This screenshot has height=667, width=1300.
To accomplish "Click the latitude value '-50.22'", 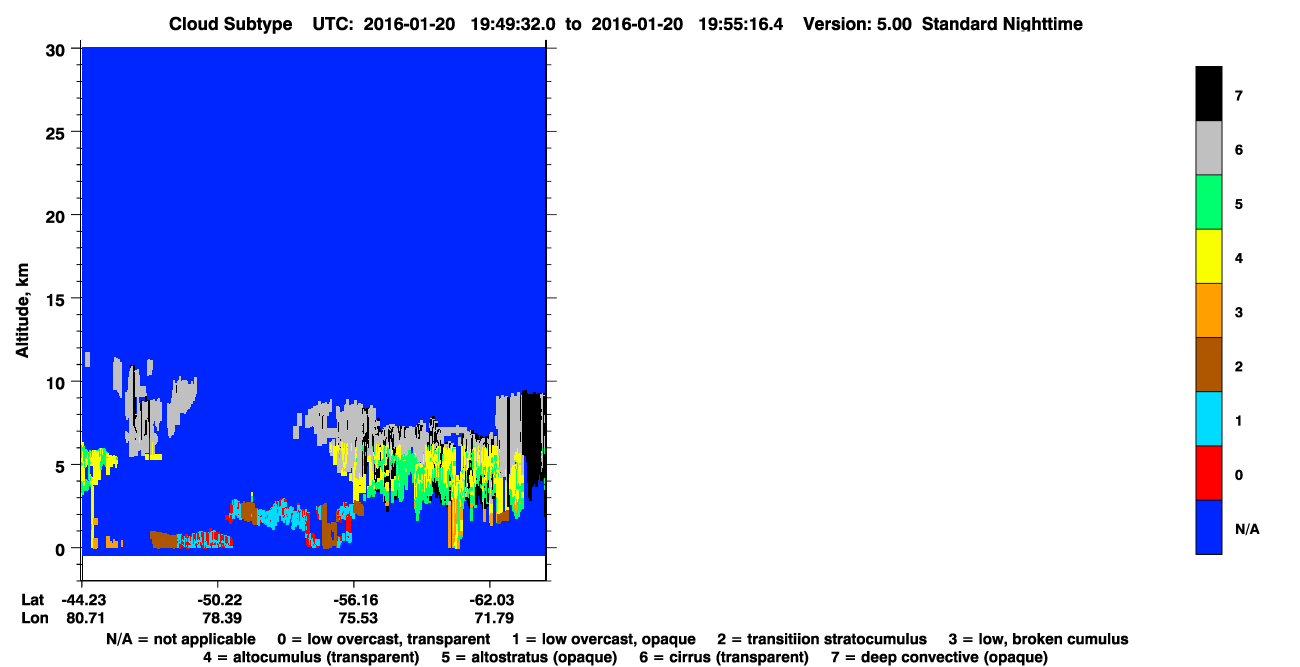I will [218, 600].
